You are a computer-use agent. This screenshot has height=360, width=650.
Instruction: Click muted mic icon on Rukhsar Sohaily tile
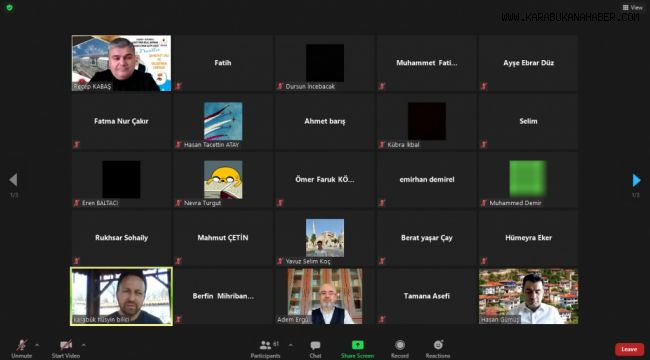(76, 261)
